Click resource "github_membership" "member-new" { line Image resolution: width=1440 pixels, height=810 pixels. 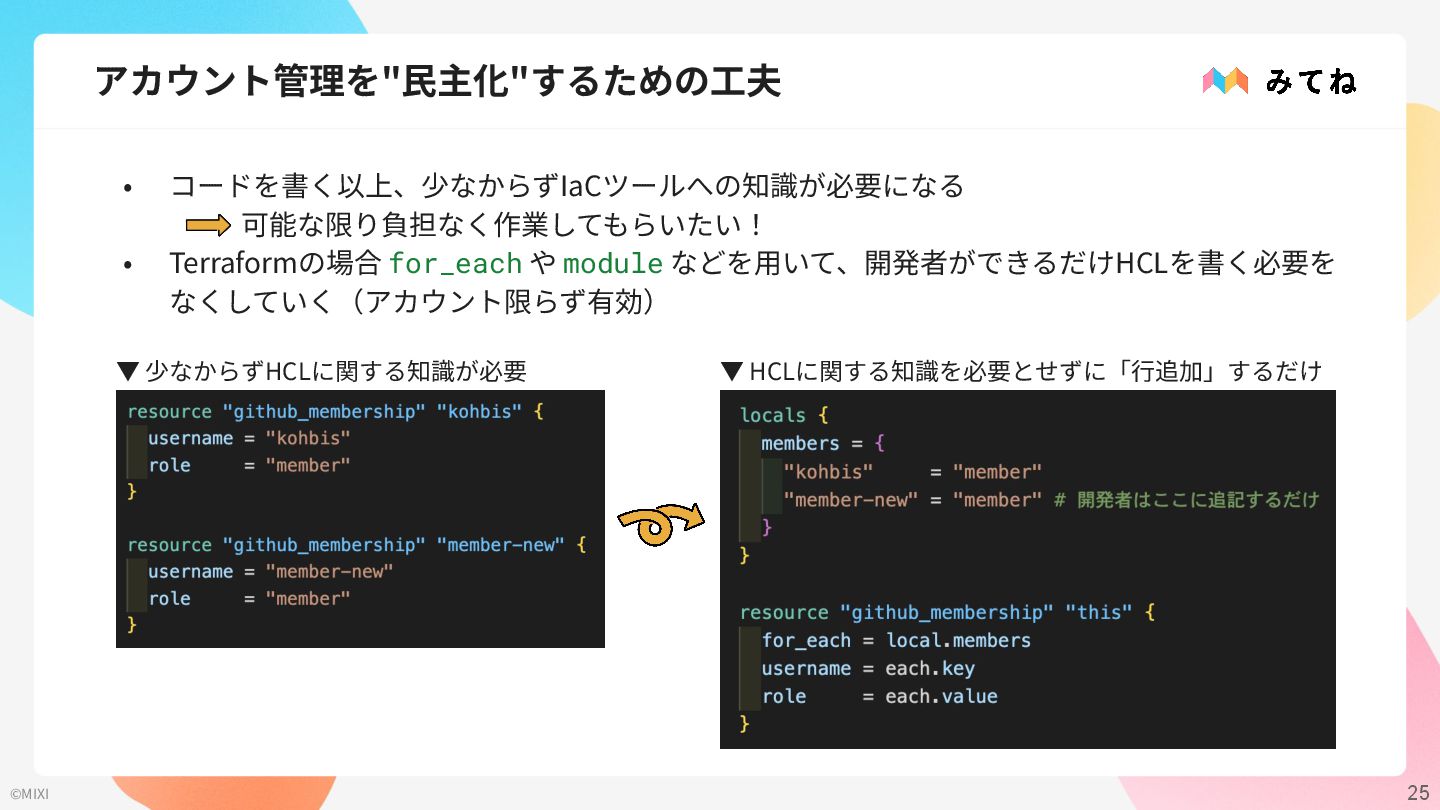(x=357, y=545)
